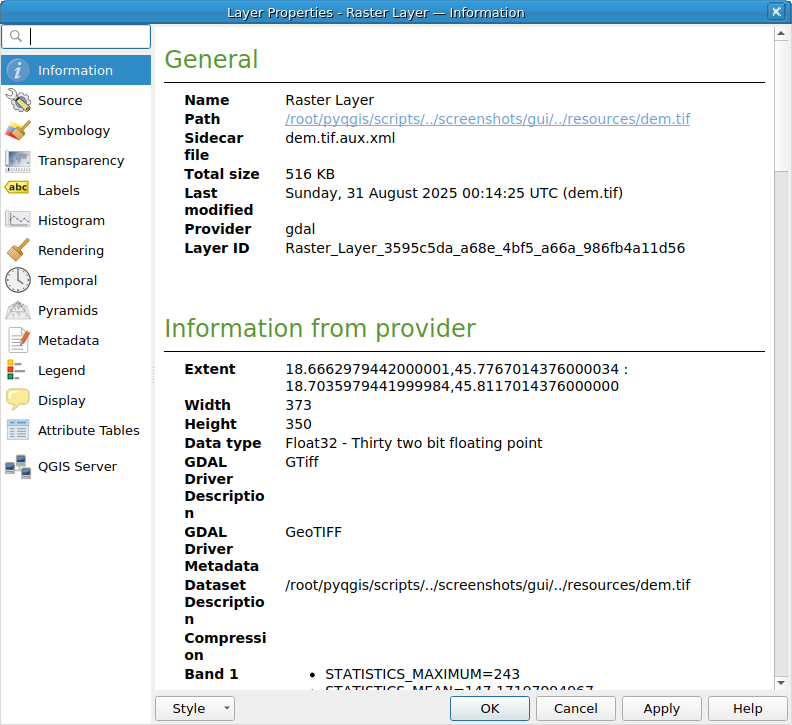This screenshot has height=725, width=792.
Task: Open the dem.tif path link
Action: 487,119
